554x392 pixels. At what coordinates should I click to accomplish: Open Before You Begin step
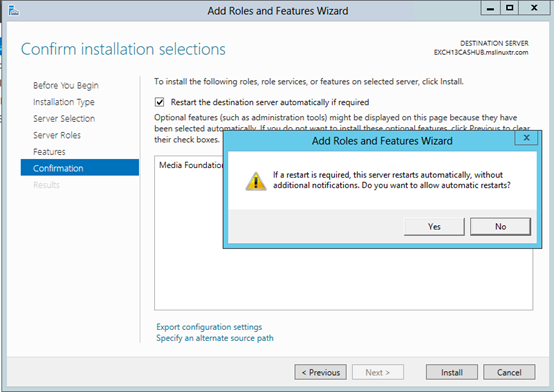(66, 86)
